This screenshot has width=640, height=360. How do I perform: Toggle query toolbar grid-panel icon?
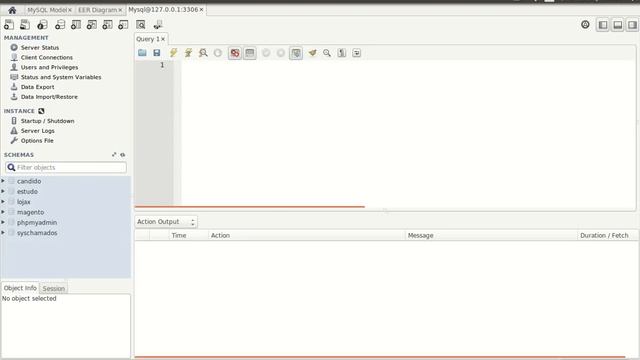[250, 53]
